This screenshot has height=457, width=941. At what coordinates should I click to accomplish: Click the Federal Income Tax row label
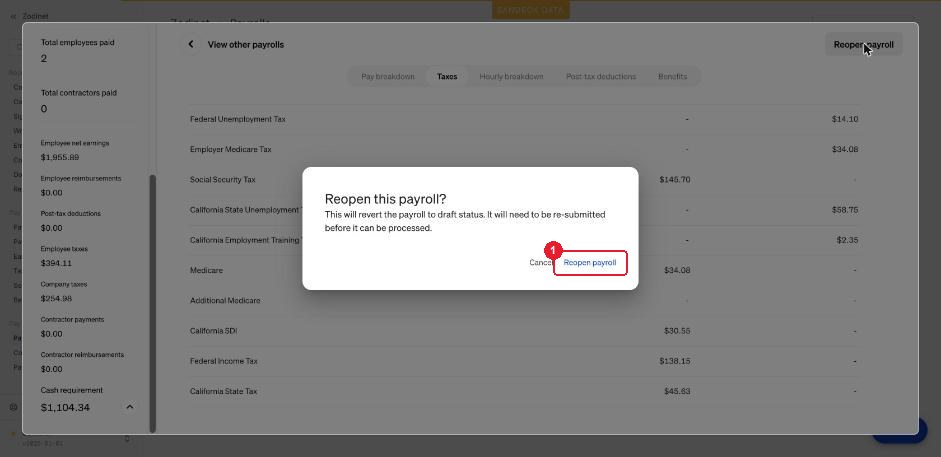pyautogui.click(x=224, y=361)
